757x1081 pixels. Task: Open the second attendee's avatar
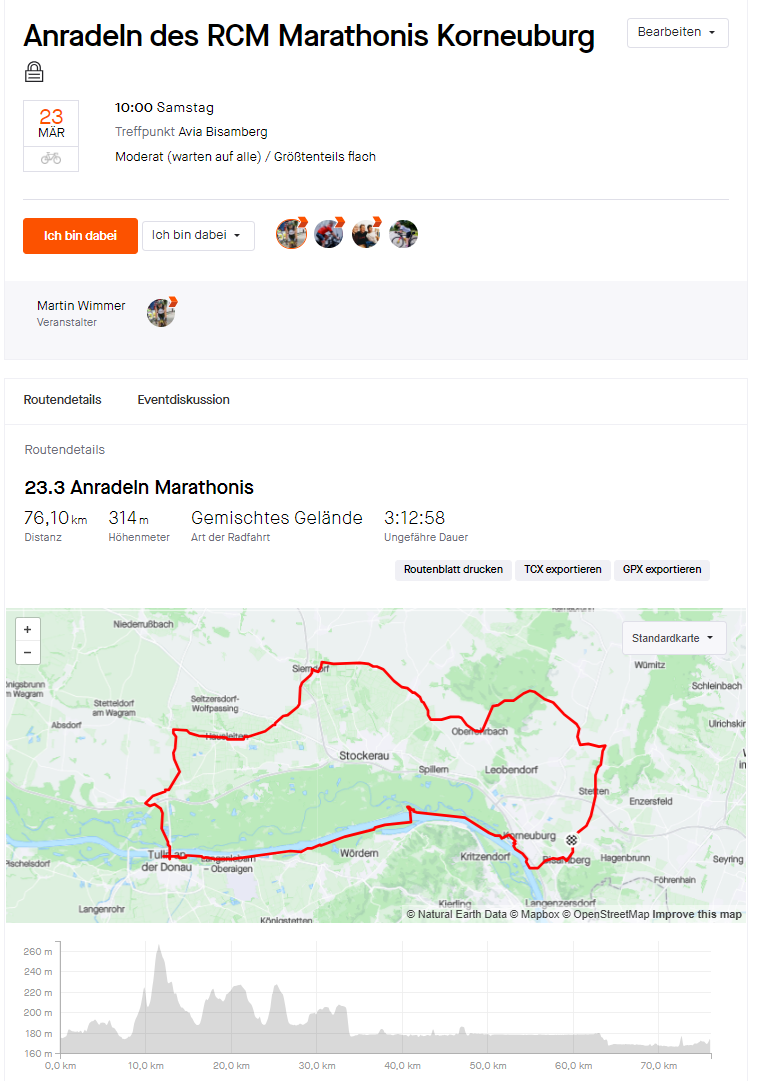click(329, 234)
